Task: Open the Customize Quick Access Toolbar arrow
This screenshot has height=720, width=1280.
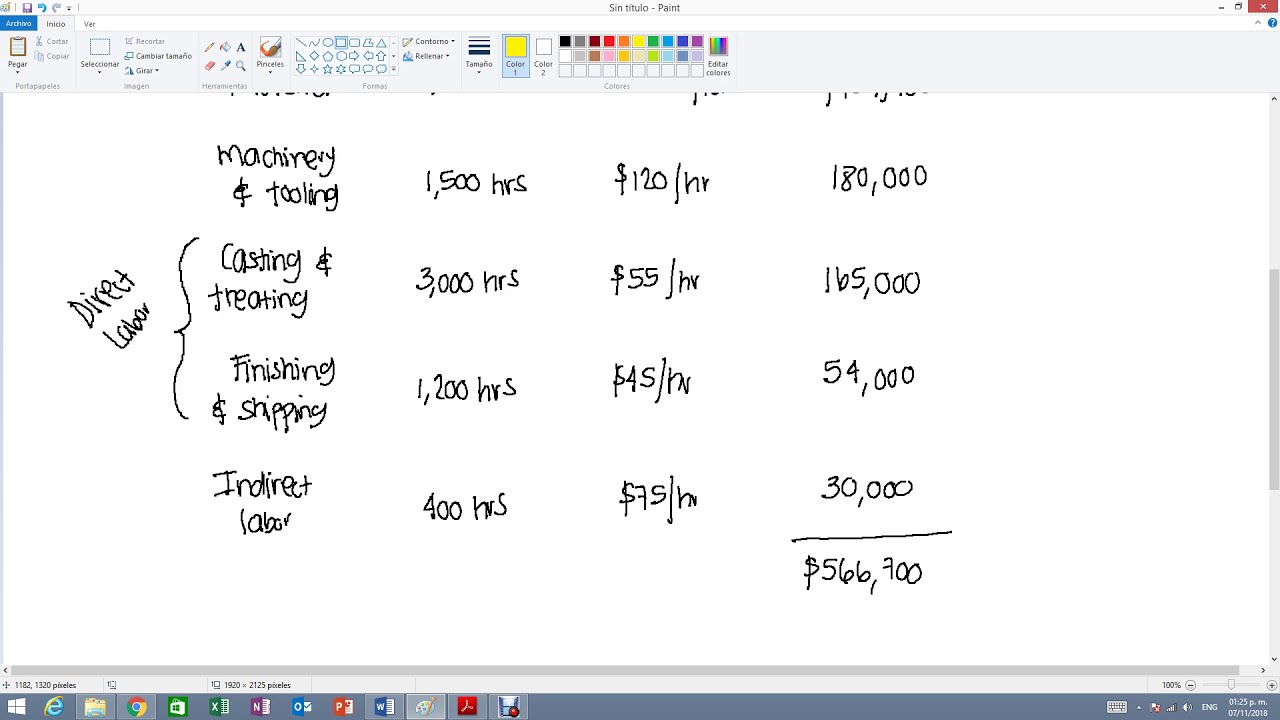Action: pos(69,8)
